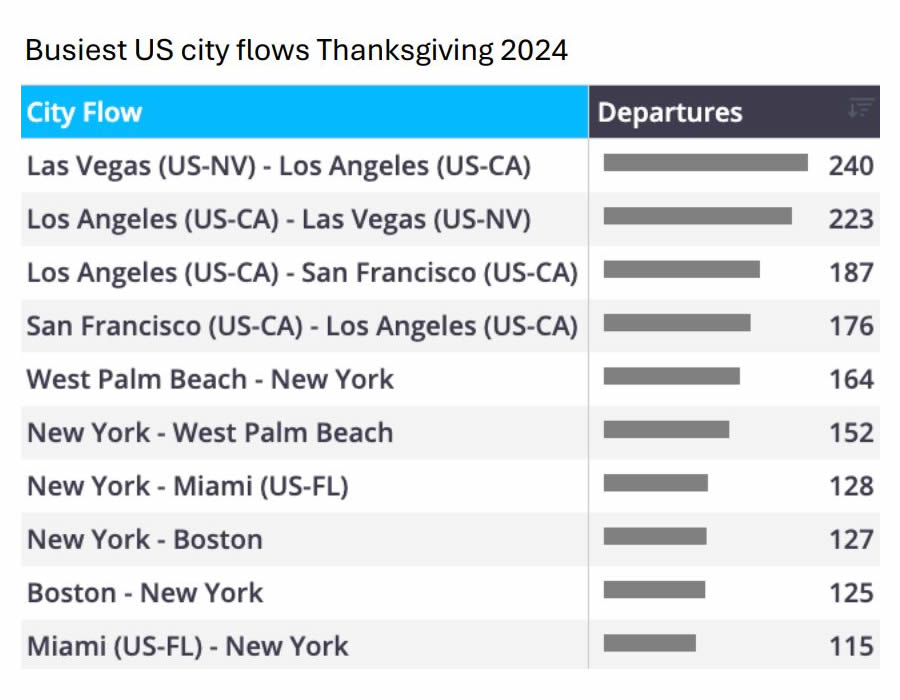Click the Los Angeles - San Francisco flow label
Image resolution: width=900 pixels, height=700 pixels.
click(302, 272)
